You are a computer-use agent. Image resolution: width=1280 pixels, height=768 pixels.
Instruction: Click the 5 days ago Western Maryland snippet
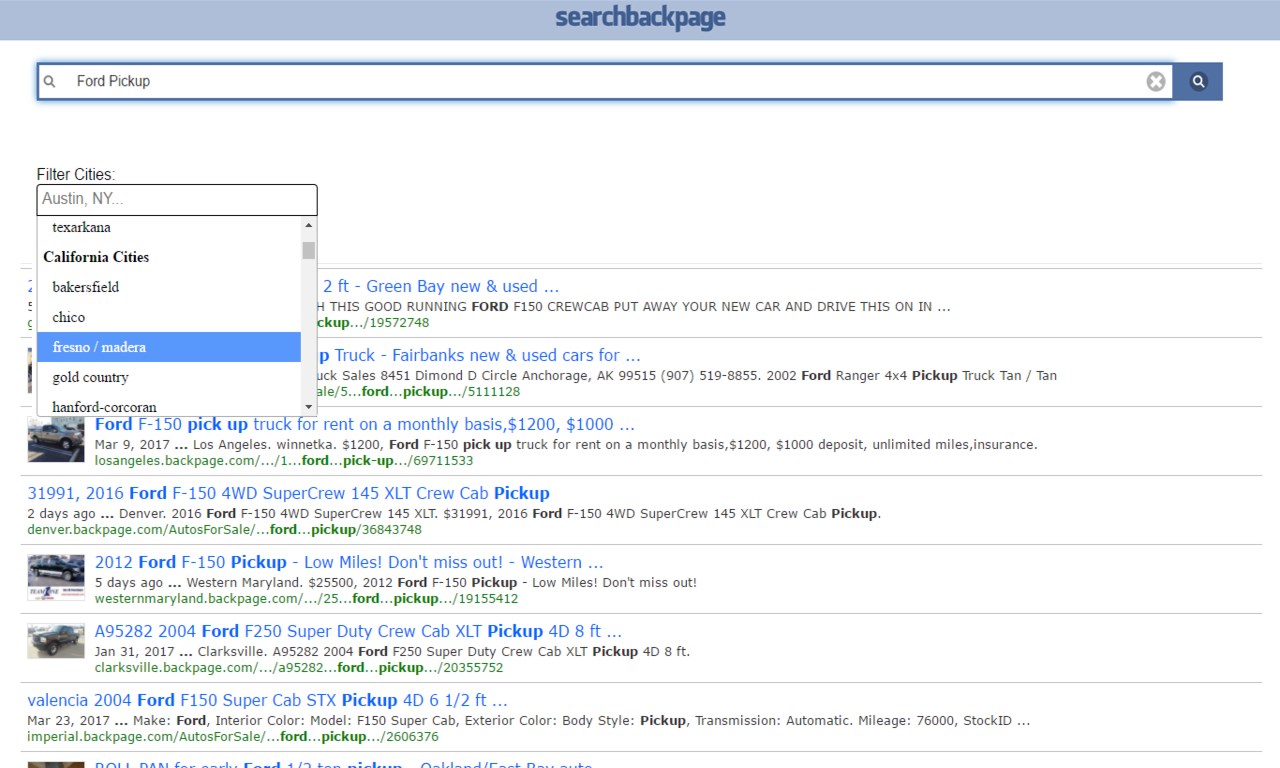pos(396,582)
